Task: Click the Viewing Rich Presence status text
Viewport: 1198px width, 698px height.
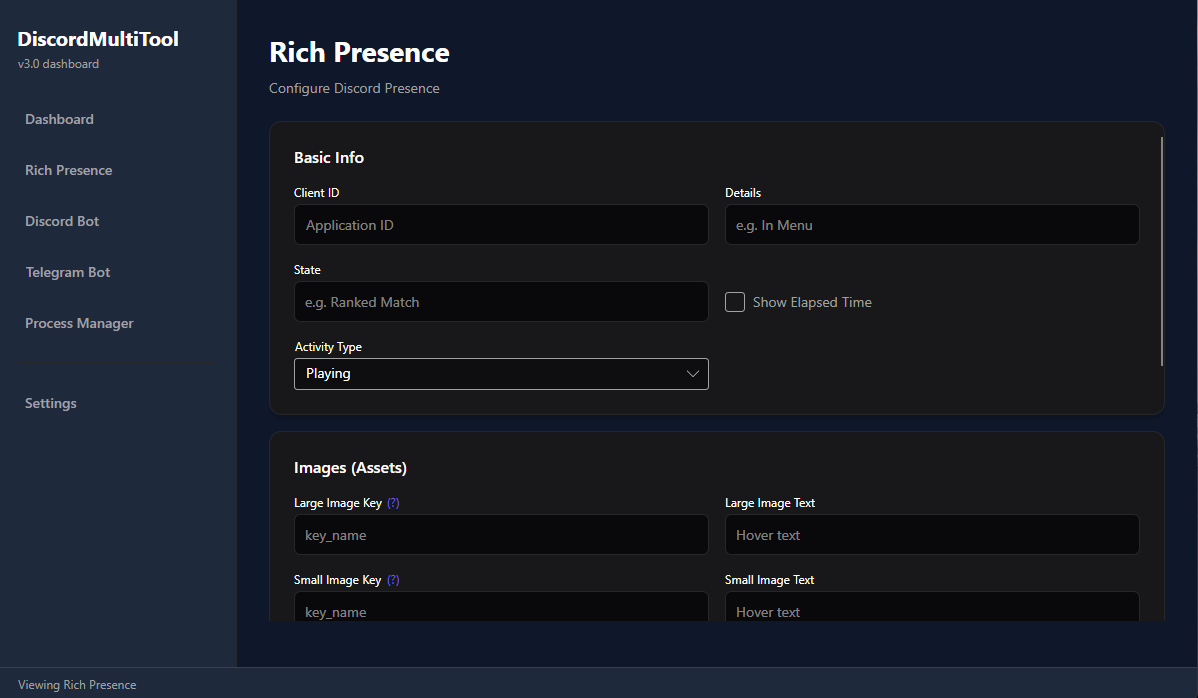Action: click(77, 685)
